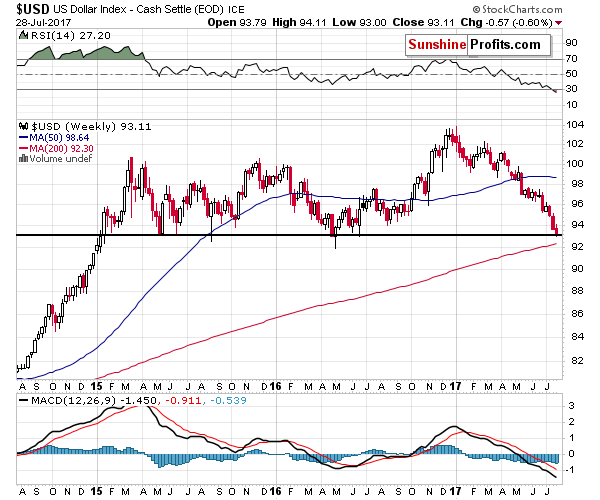
Task: Click the Low 93.00 value
Action: coord(359,23)
